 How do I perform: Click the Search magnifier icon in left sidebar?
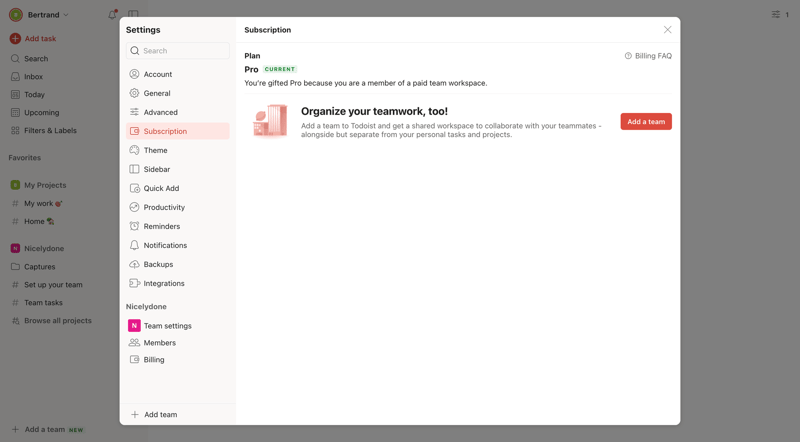click(x=15, y=59)
